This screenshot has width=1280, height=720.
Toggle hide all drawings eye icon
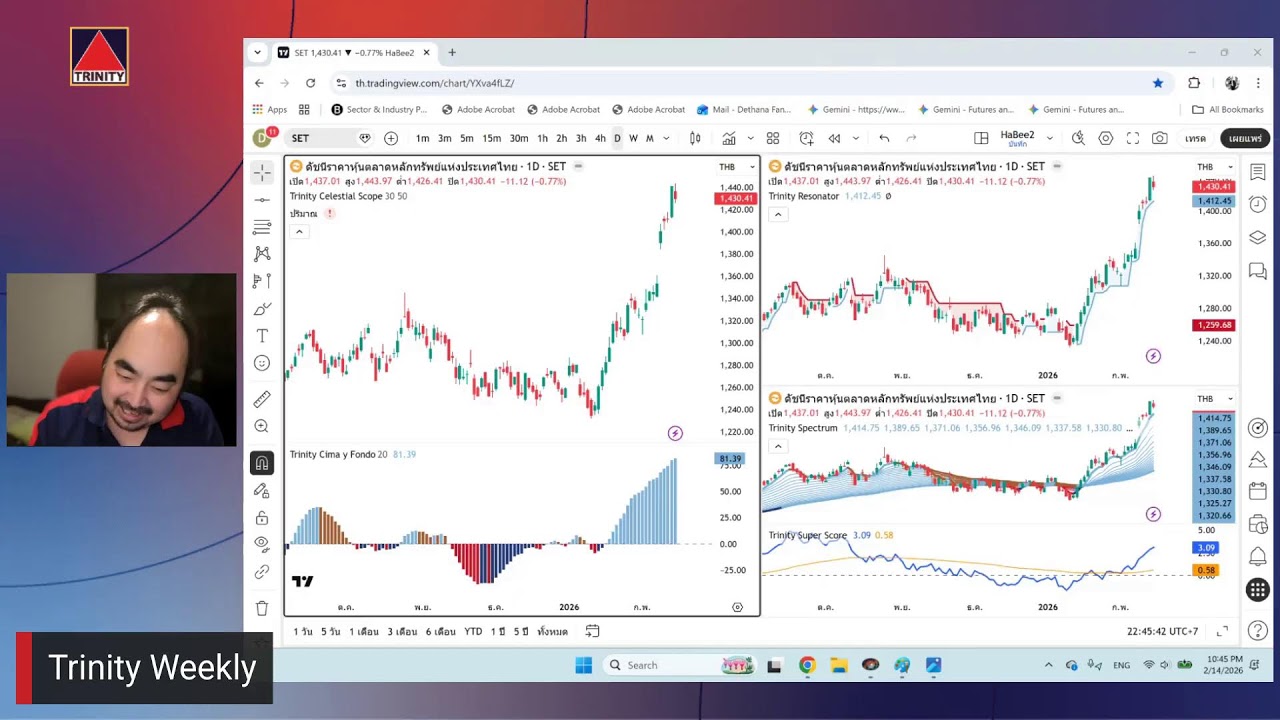(262, 544)
